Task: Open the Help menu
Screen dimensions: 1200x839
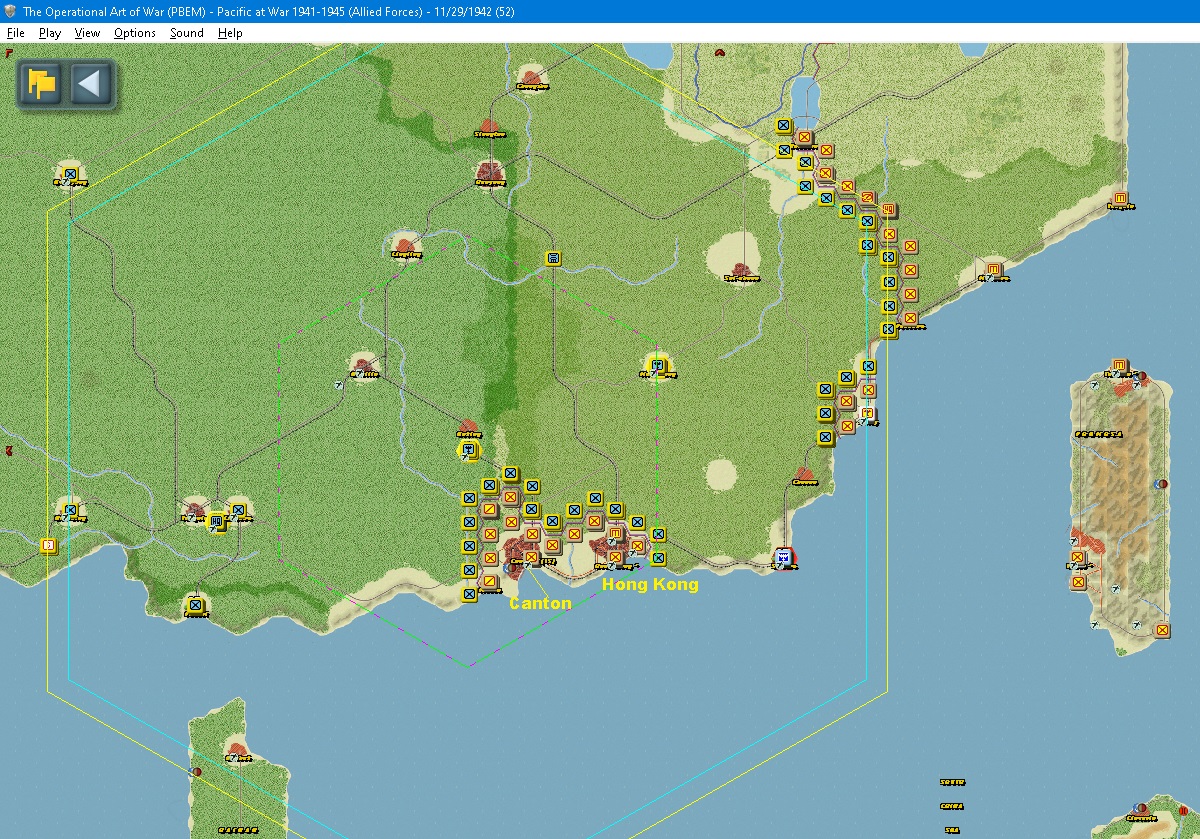Action: [x=230, y=33]
